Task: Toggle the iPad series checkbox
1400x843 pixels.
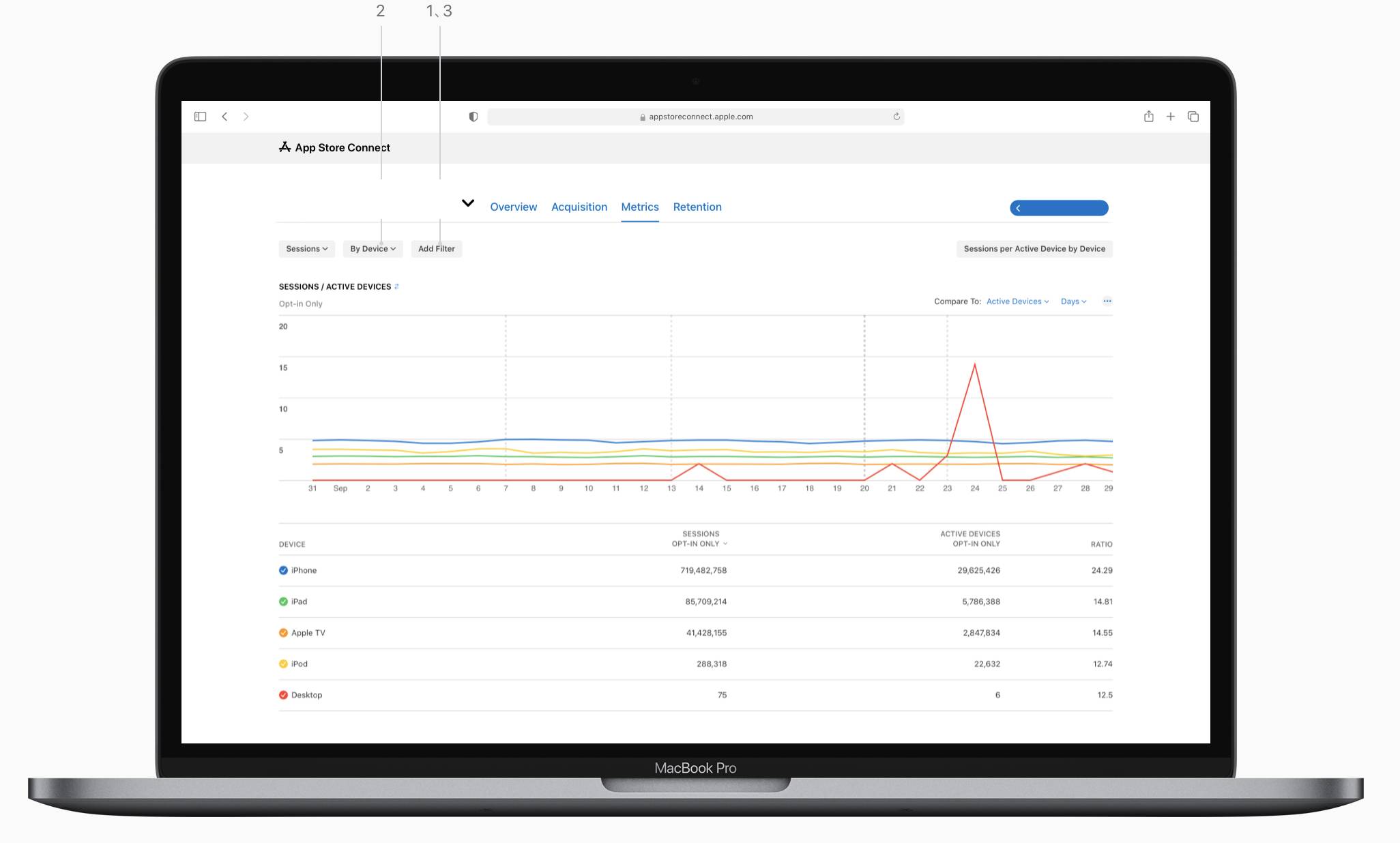Action: 283,602
